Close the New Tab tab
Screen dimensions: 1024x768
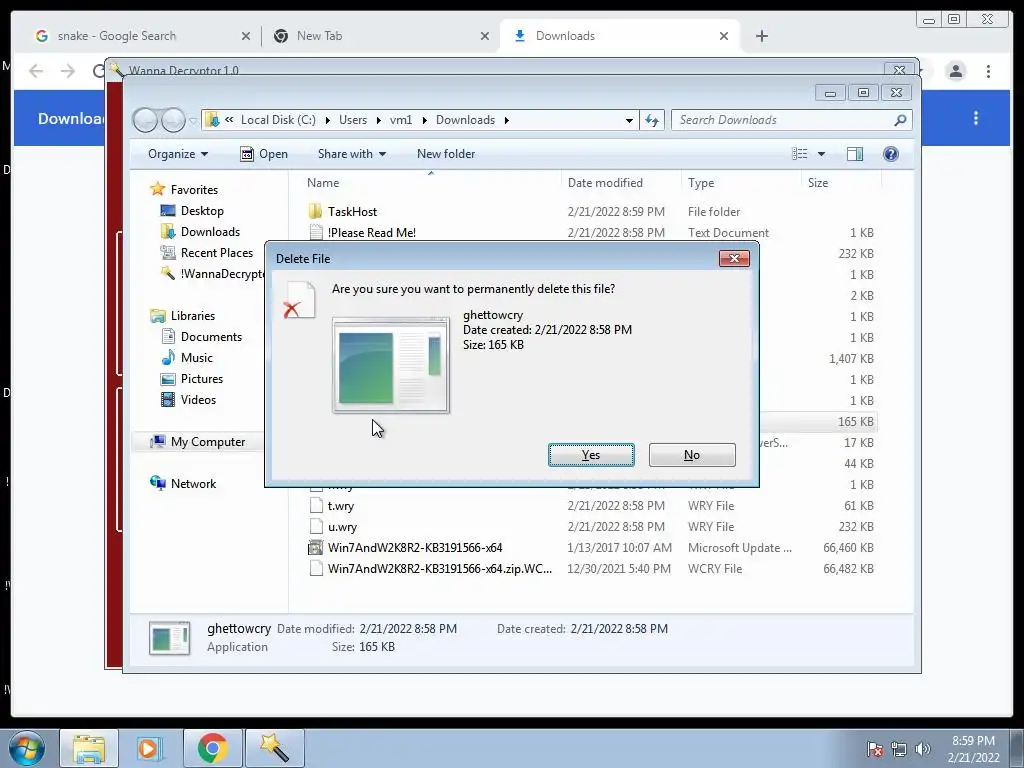click(x=485, y=36)
